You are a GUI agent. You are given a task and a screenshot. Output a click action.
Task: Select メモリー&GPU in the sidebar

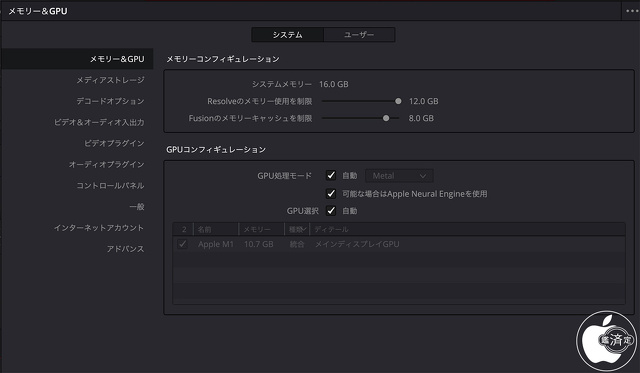tap(77, 59)
